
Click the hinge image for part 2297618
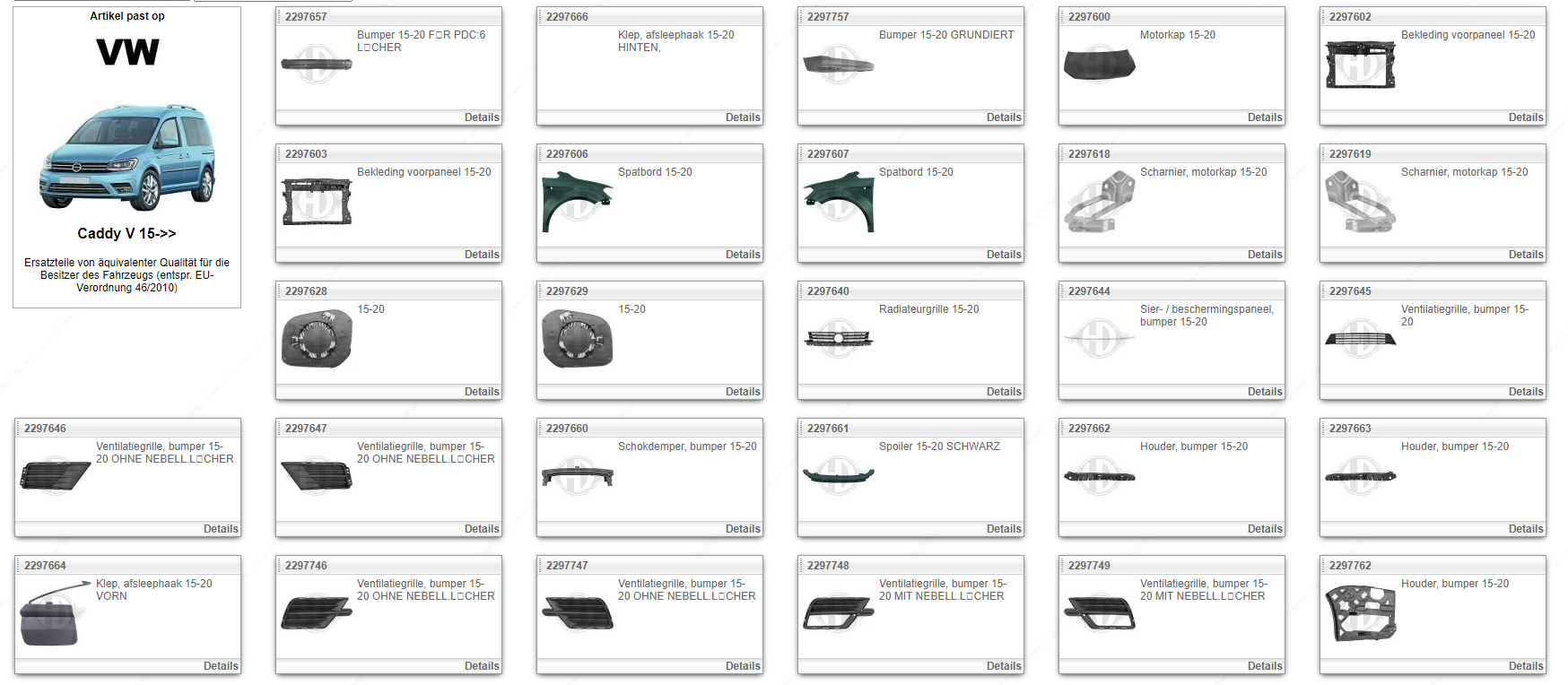click(1099, 202)
